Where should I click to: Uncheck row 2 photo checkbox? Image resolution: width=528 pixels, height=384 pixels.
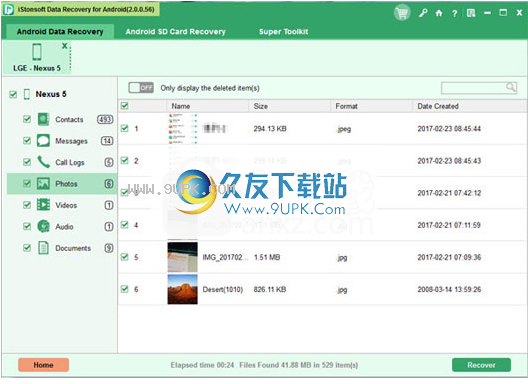[125, 160]
